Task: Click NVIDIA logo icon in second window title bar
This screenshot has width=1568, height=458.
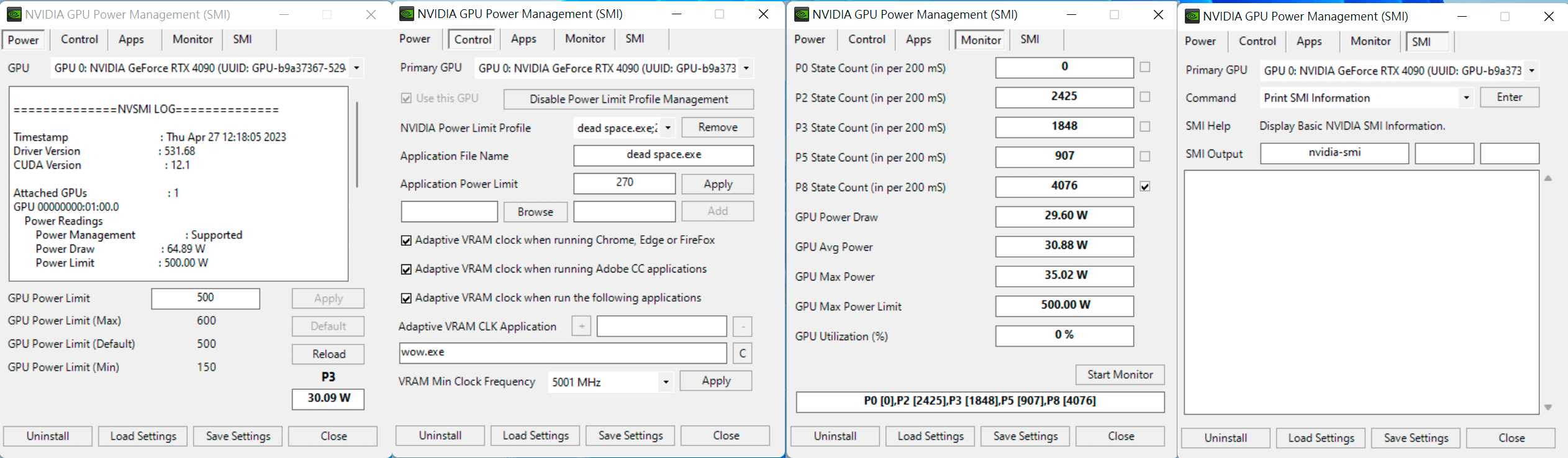Action: click(x=406, y=14)
